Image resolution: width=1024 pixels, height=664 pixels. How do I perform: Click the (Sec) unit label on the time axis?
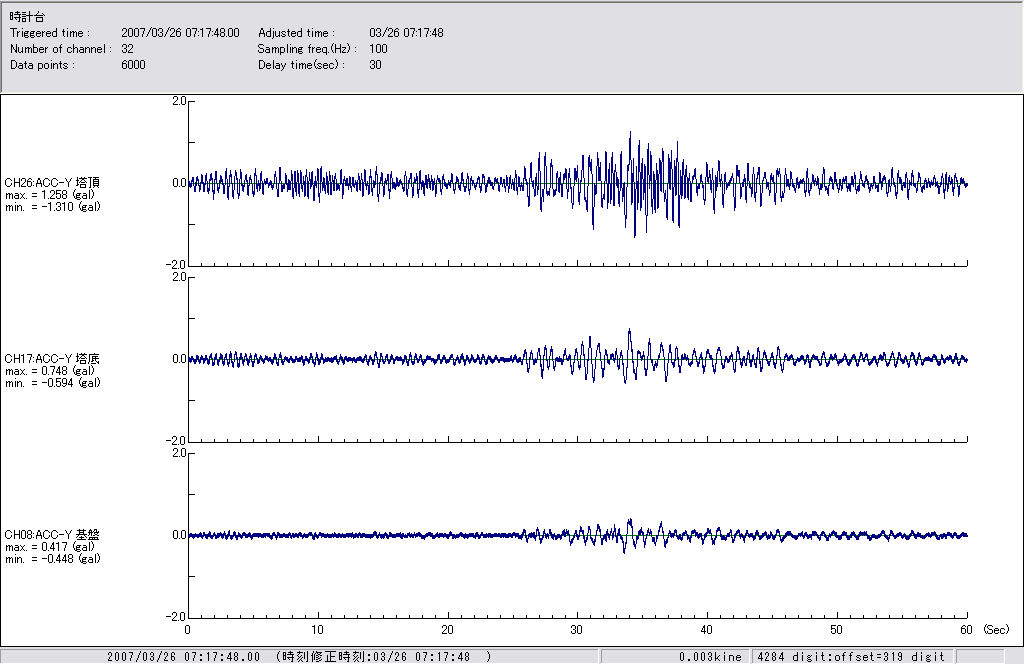996,630
